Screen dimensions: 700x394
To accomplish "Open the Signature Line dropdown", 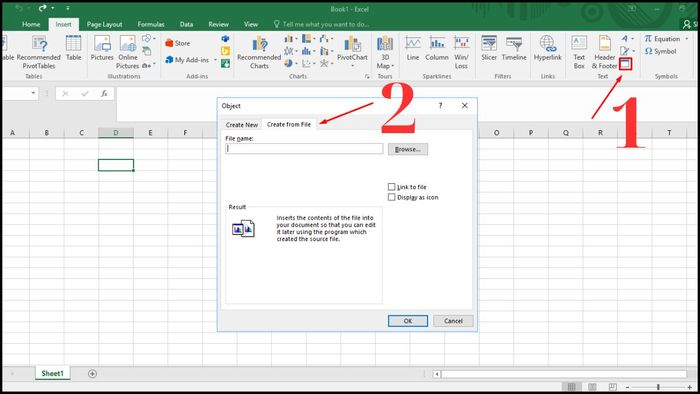I will point(627,51).
